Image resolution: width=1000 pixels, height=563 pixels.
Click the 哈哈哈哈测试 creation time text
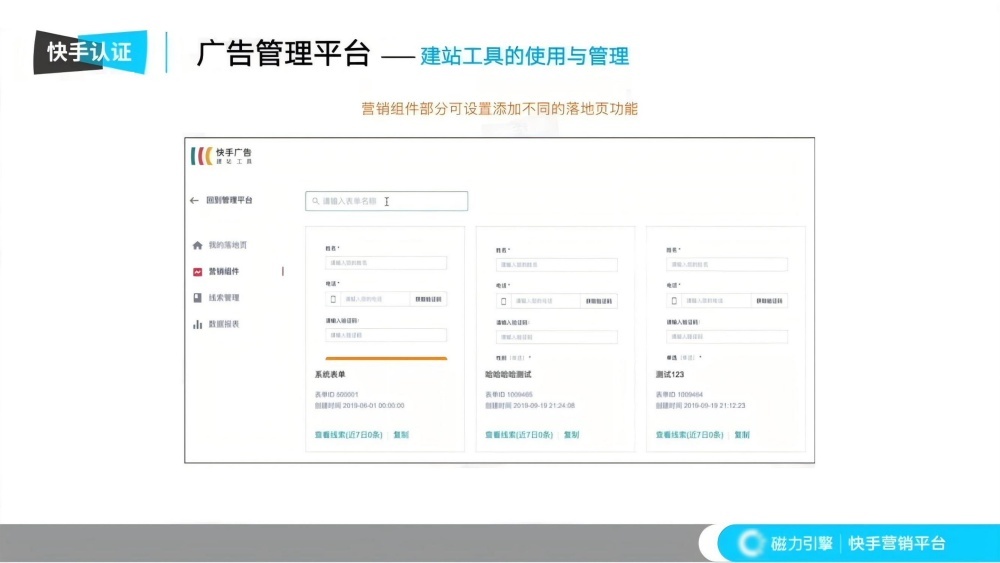pos(530,406)
